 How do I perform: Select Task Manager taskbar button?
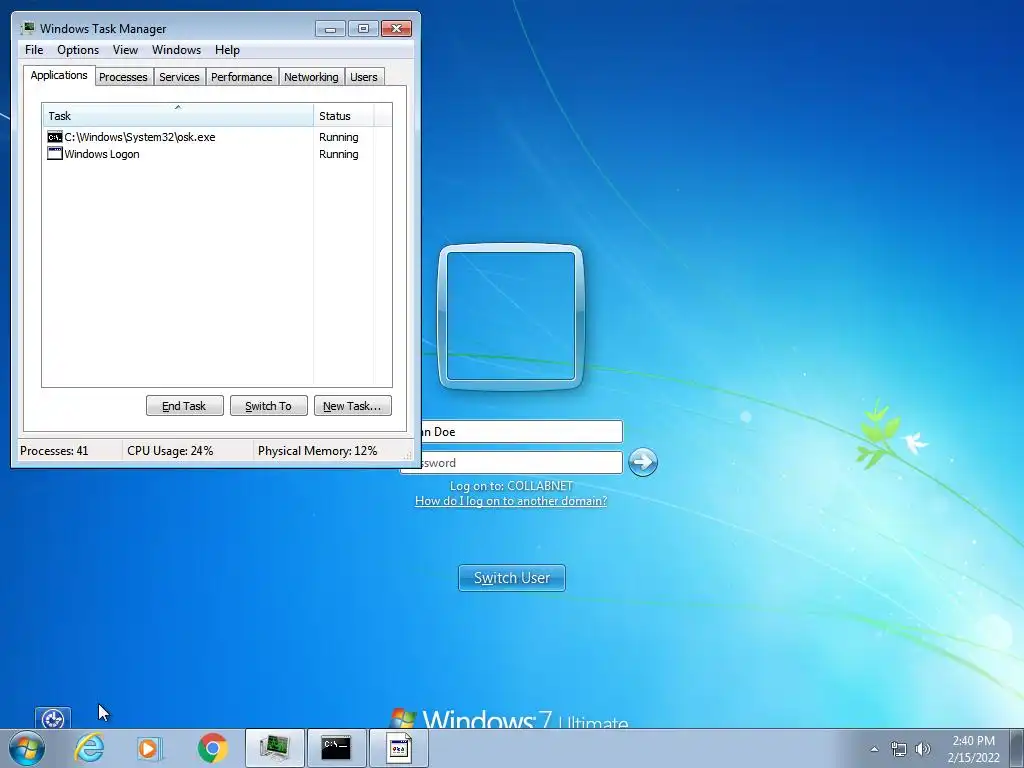point(275,748)
